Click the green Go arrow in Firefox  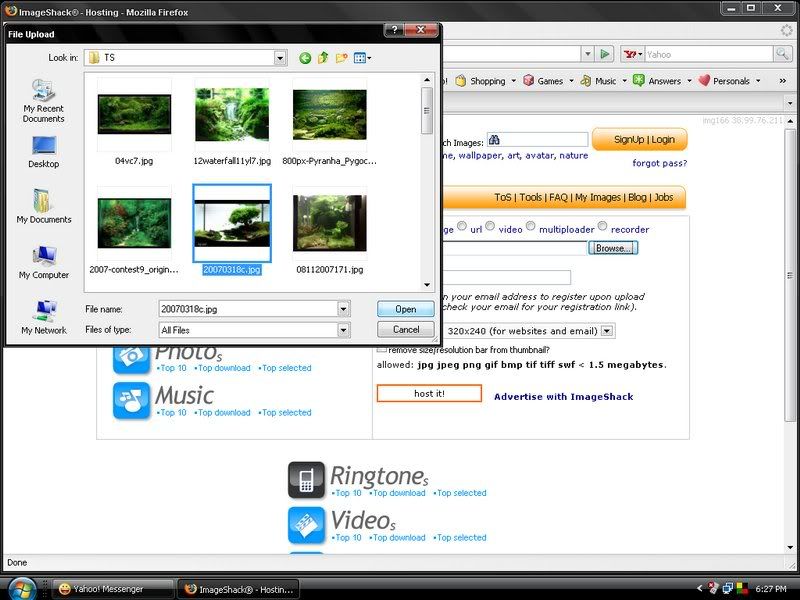605,54
